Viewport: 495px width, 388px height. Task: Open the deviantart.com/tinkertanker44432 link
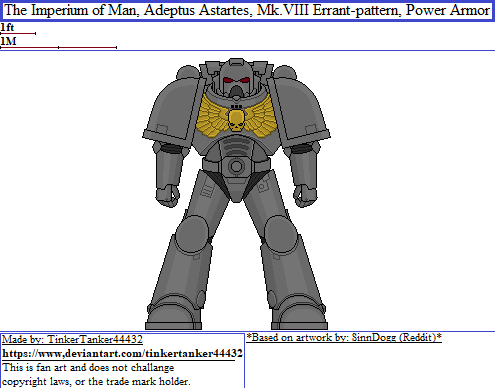(x=122, y=353)
